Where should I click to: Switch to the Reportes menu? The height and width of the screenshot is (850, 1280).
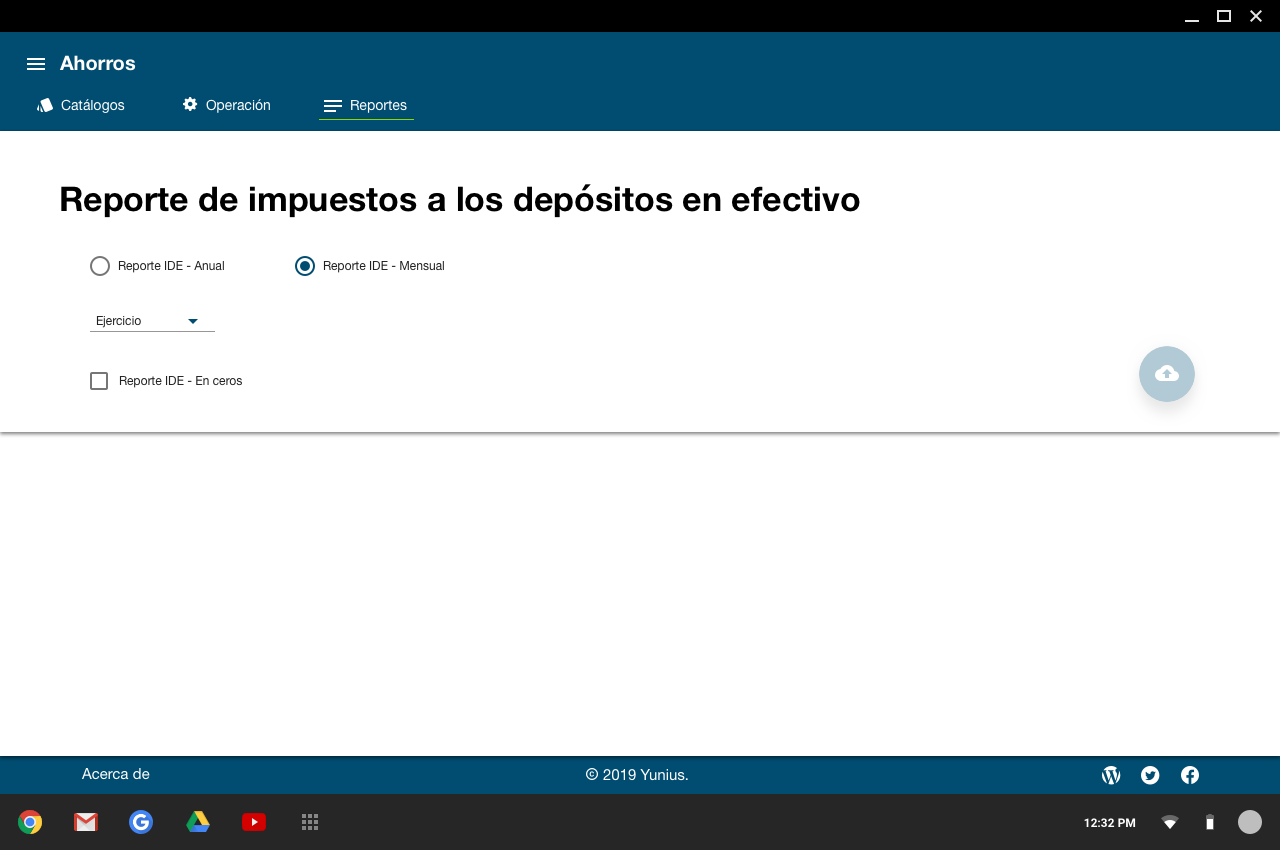pyautogui.click(x=366, y=105)
